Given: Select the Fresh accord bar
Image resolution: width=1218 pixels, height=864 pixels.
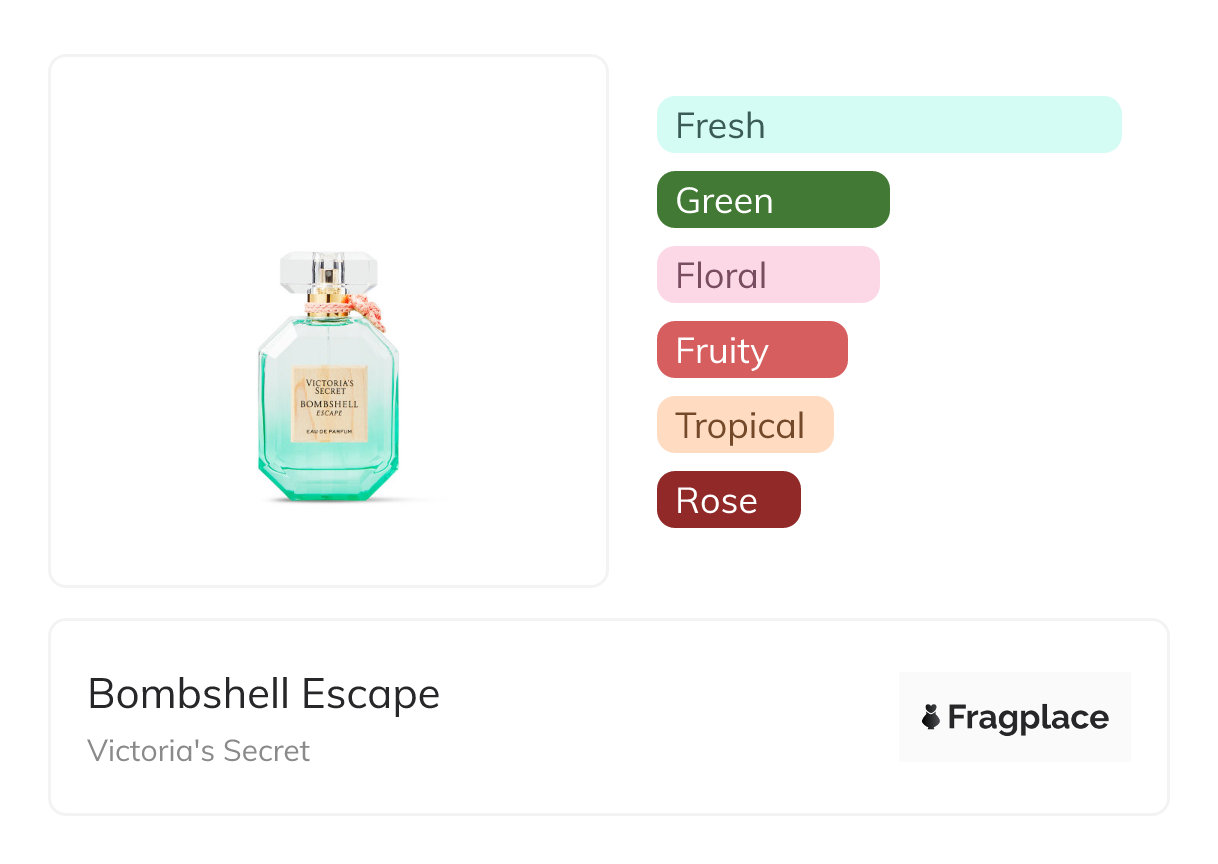Looking at the screenshot, I should click(888, 125).
